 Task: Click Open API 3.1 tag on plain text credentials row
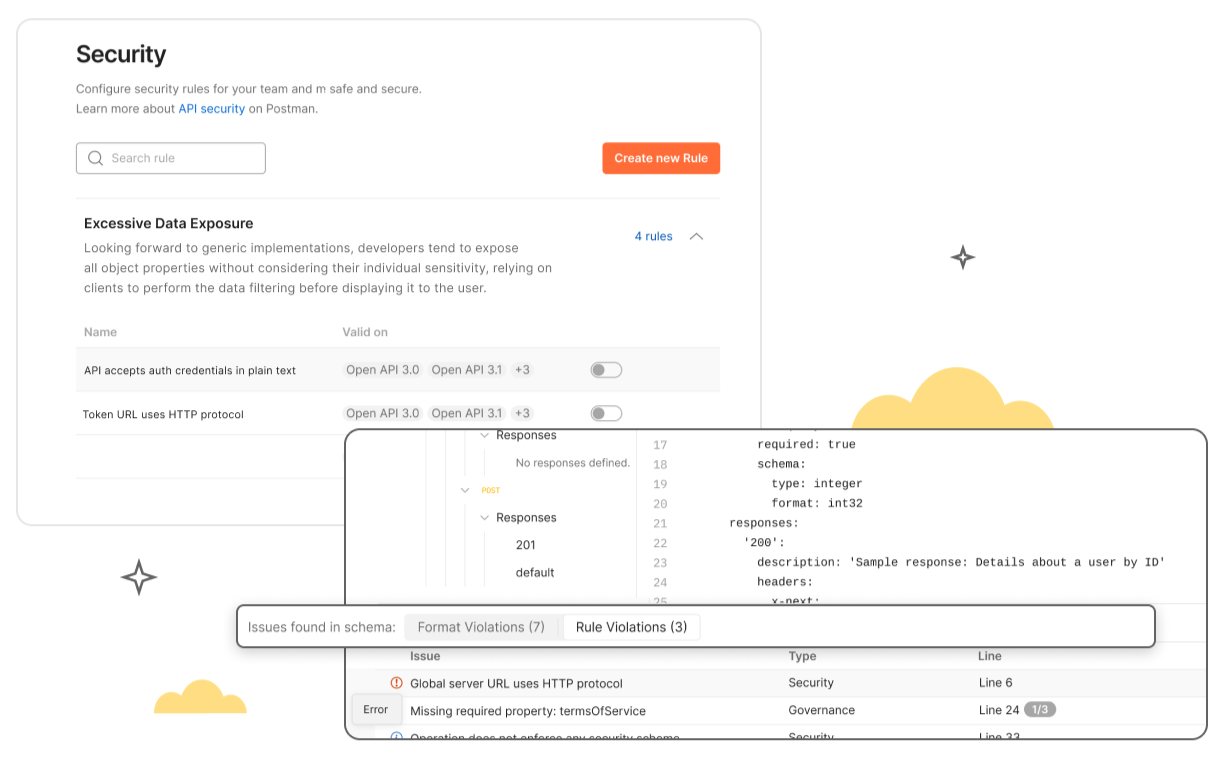point(466,370)
